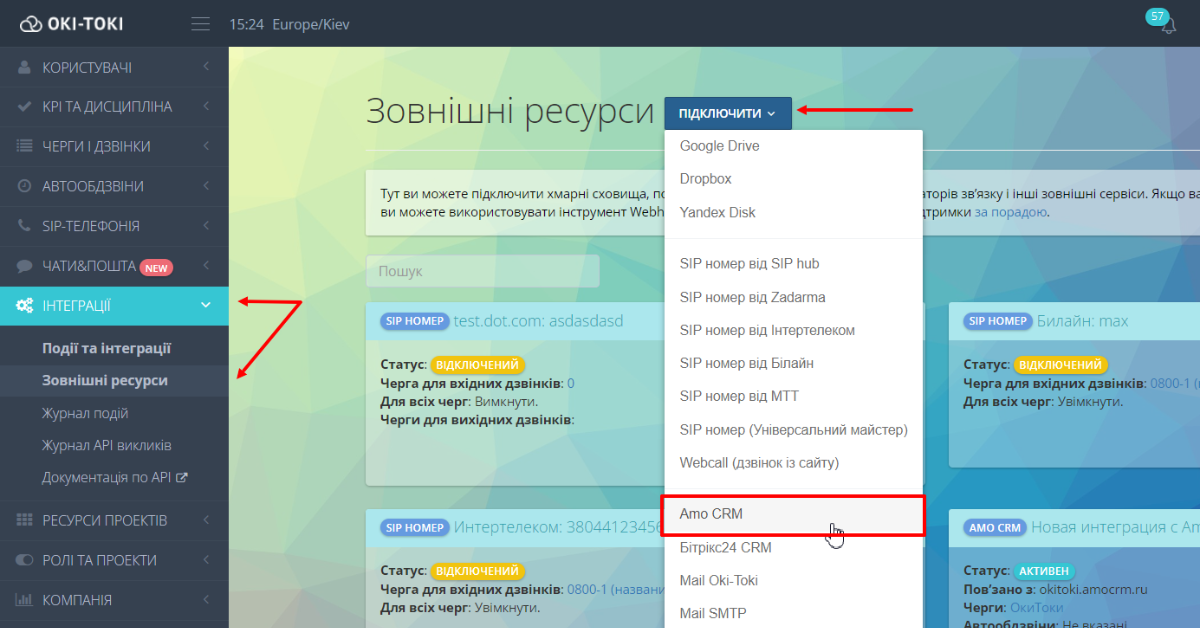1200x628 pixels.
Task: Open Журнал API викликів submenu item
Action: [x=107, y=445]
